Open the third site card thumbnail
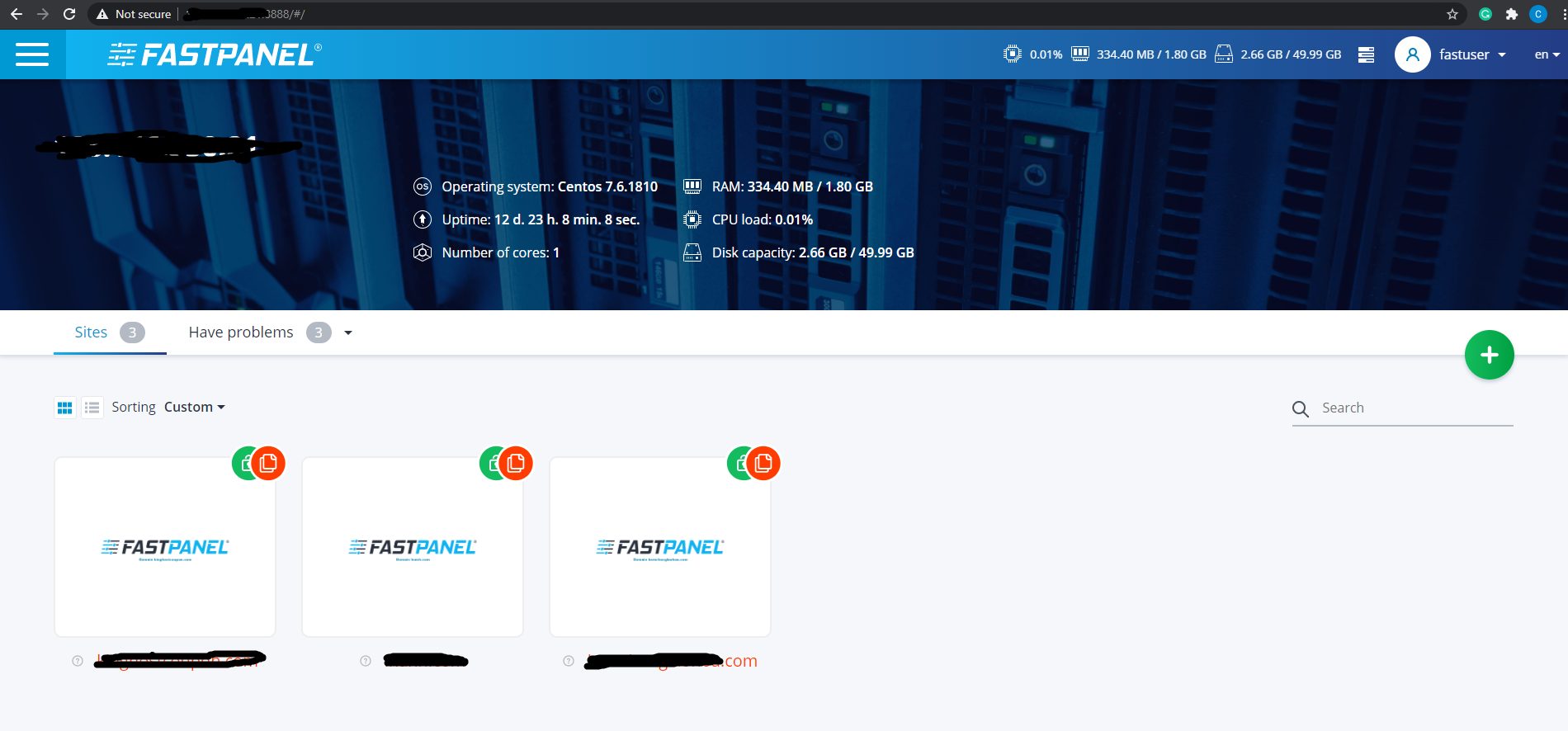1568x731 pixels. point(660,547)
